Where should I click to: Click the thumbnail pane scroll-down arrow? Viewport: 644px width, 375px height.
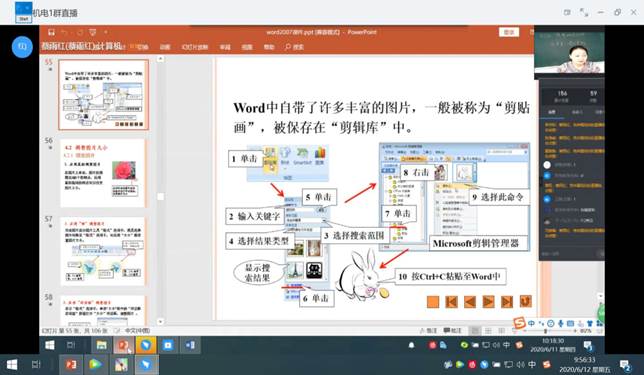coord(161,322)
